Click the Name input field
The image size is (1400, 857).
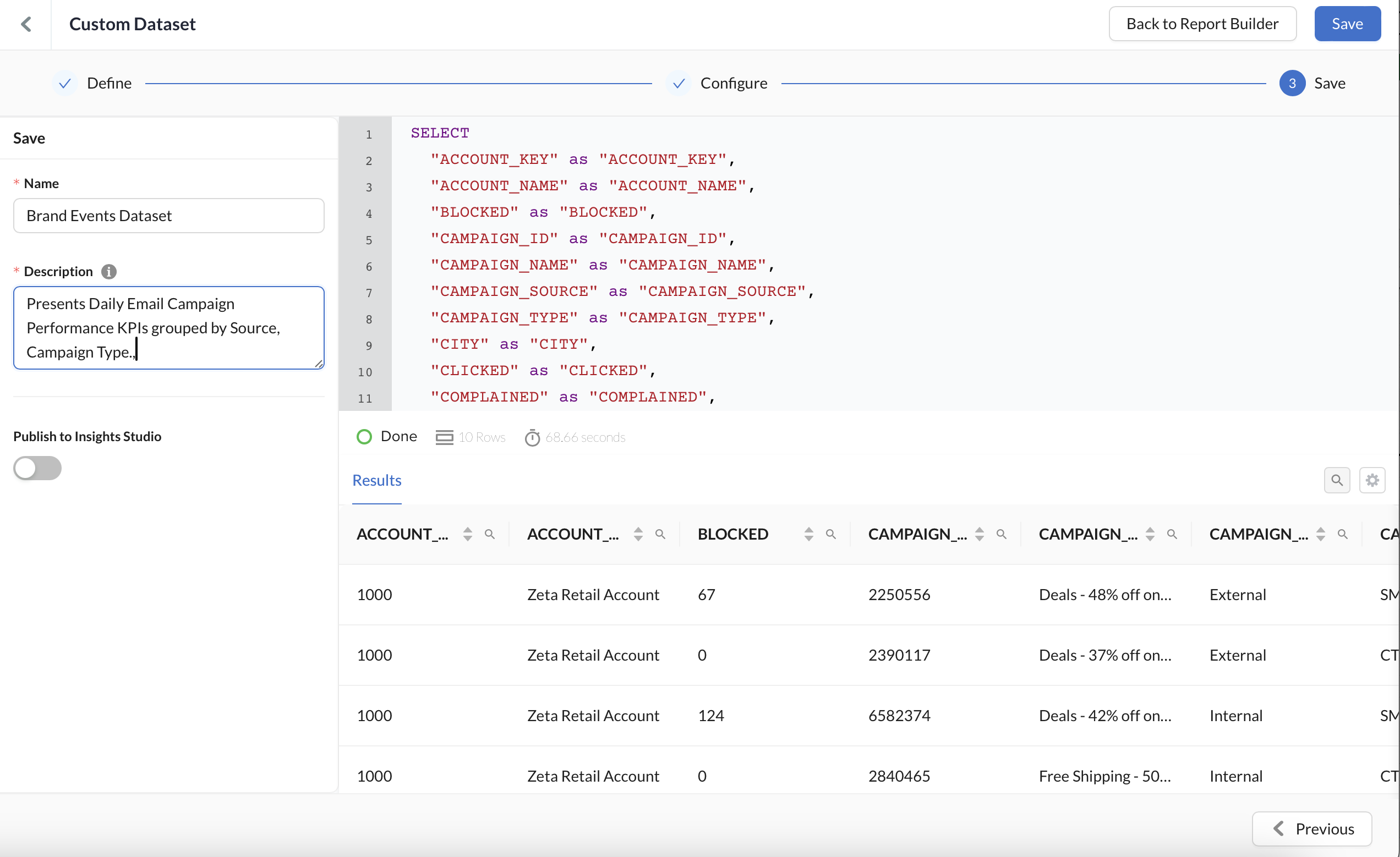coord(168,216)
